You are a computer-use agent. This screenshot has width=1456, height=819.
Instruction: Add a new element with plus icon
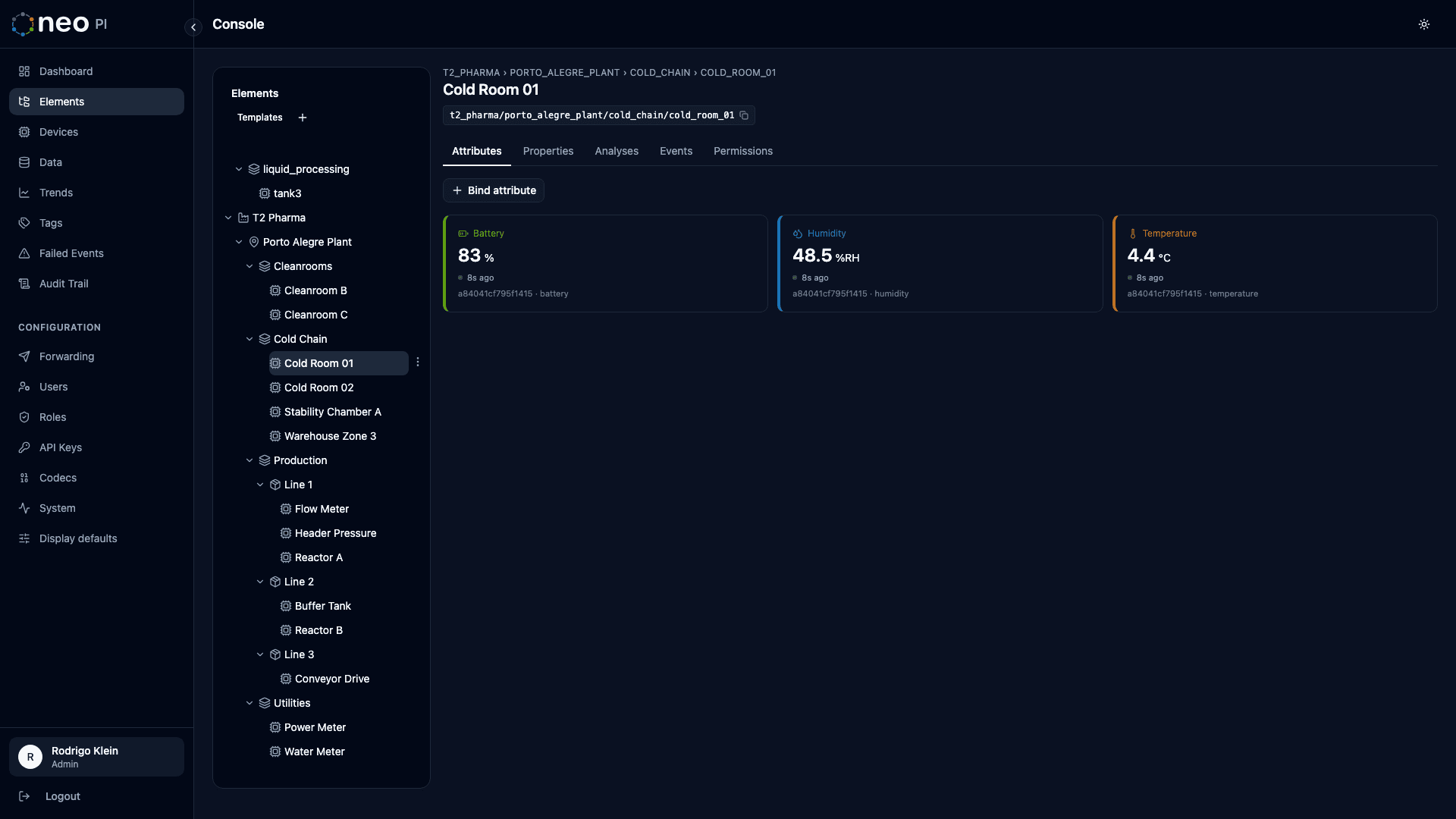(x=303, y=118)
